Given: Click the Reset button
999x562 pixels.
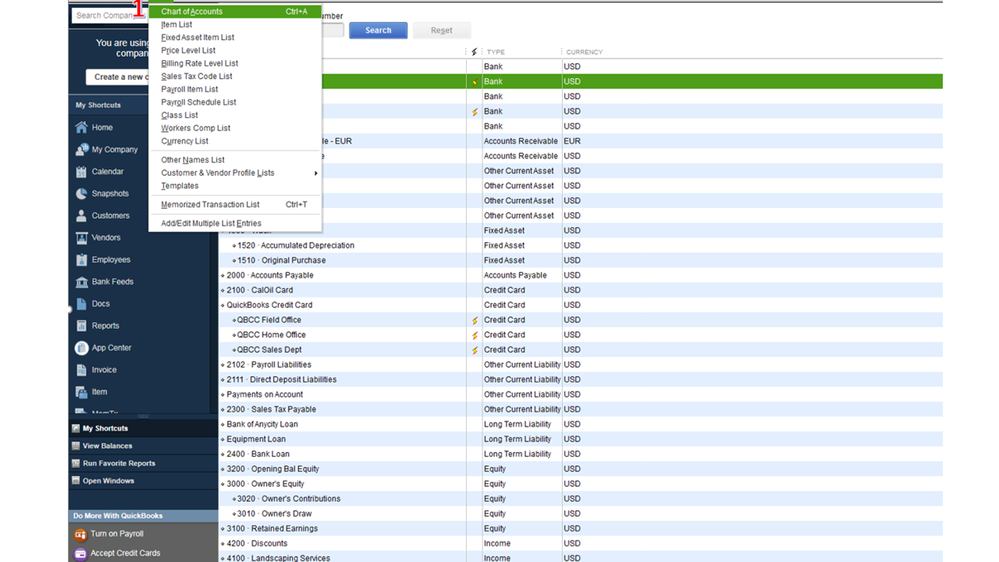Looking at the screenshot, I should (x=442, y=30).
